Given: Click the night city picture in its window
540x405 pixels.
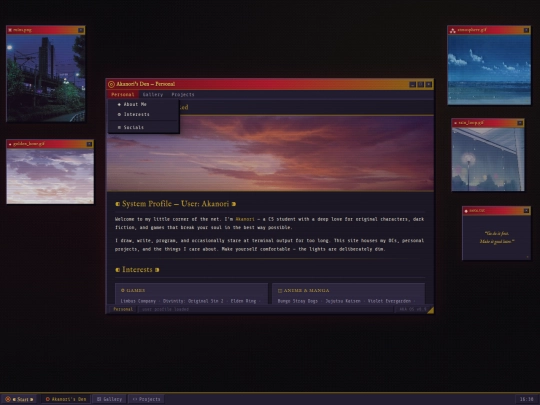Looking at the screenshot, I should 46,78.
